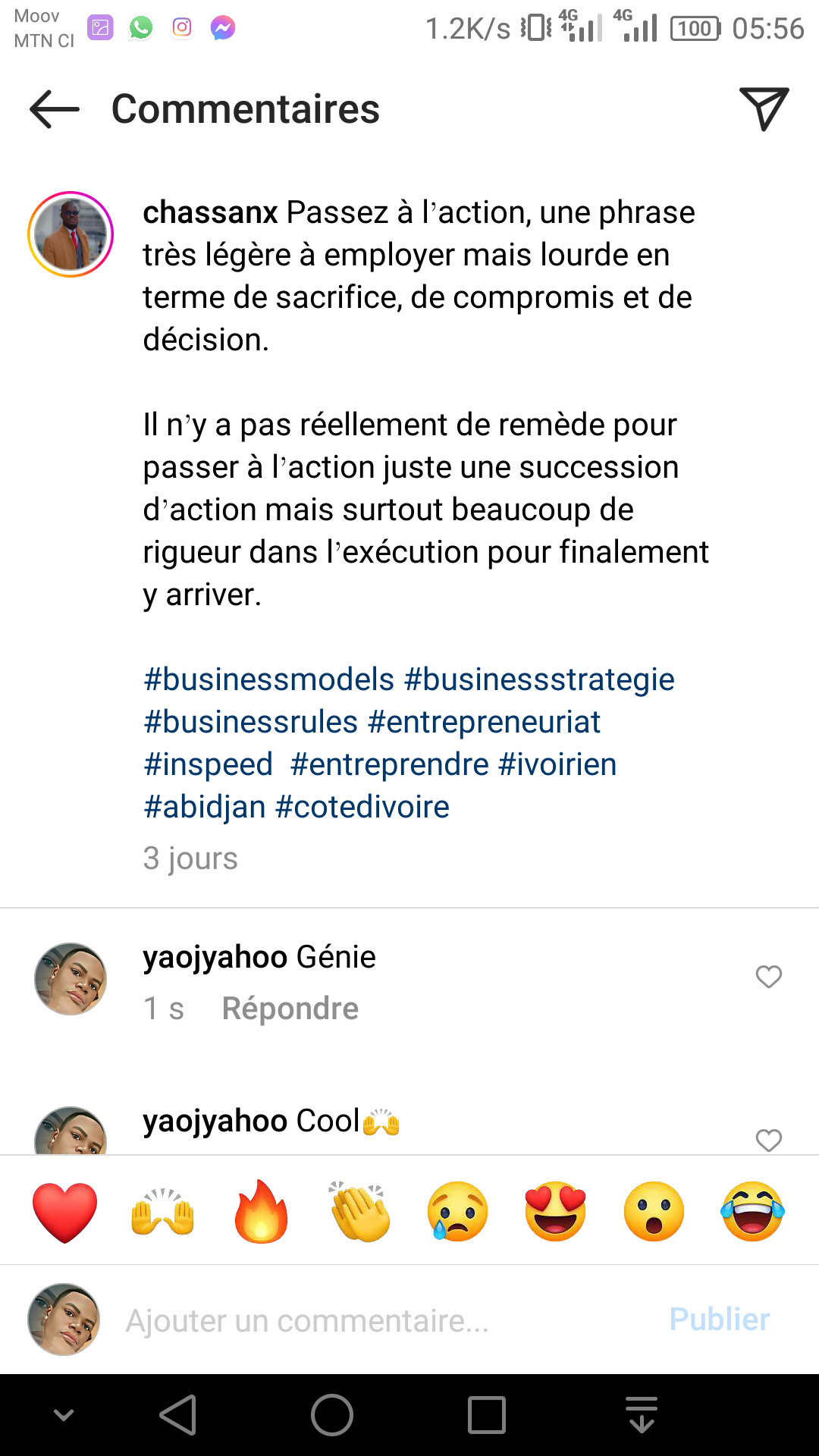819x1456 pixels.
Task: Like the "Génie" comment with heart
Action: 768,977
